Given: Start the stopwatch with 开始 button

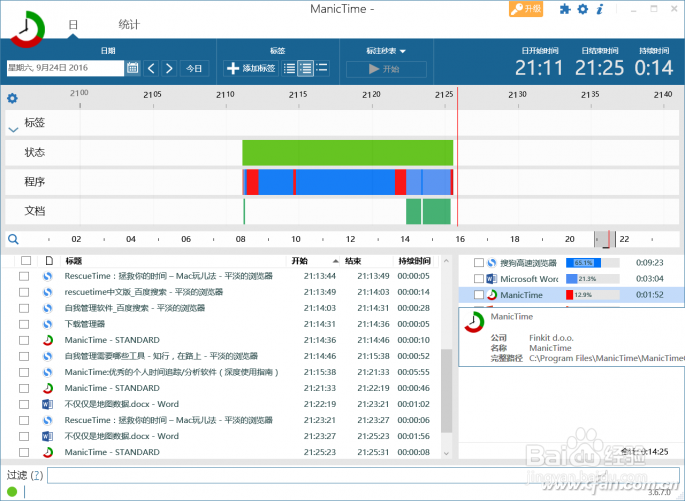Looking at the screenshot, I should [x=386, y=69].
